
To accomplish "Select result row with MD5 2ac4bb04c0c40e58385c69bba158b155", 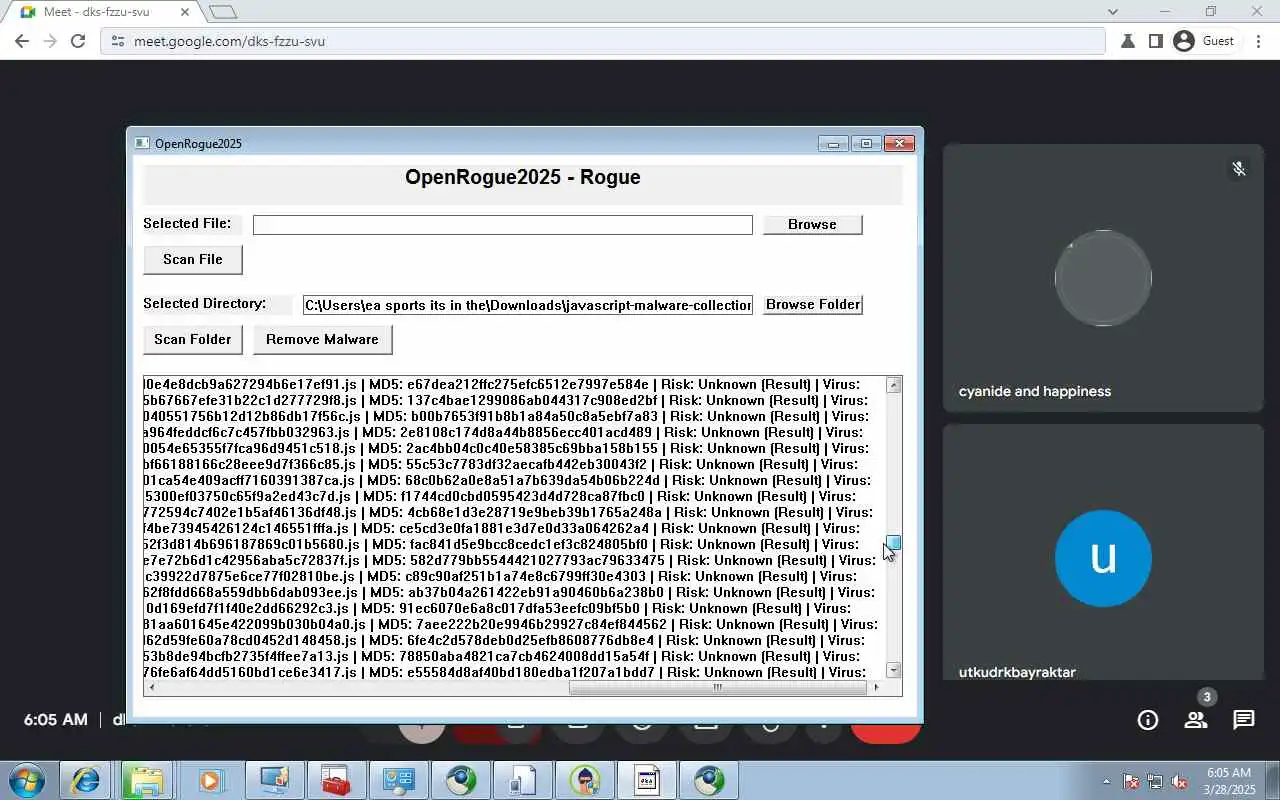I will click(x=515, y=448).
